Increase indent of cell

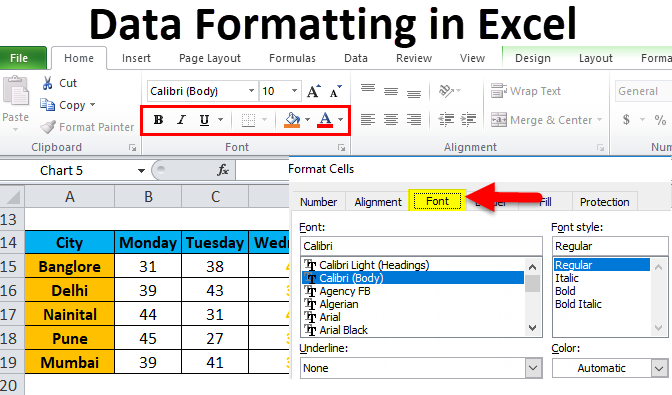pyautogui.click(x=468, y=120)
